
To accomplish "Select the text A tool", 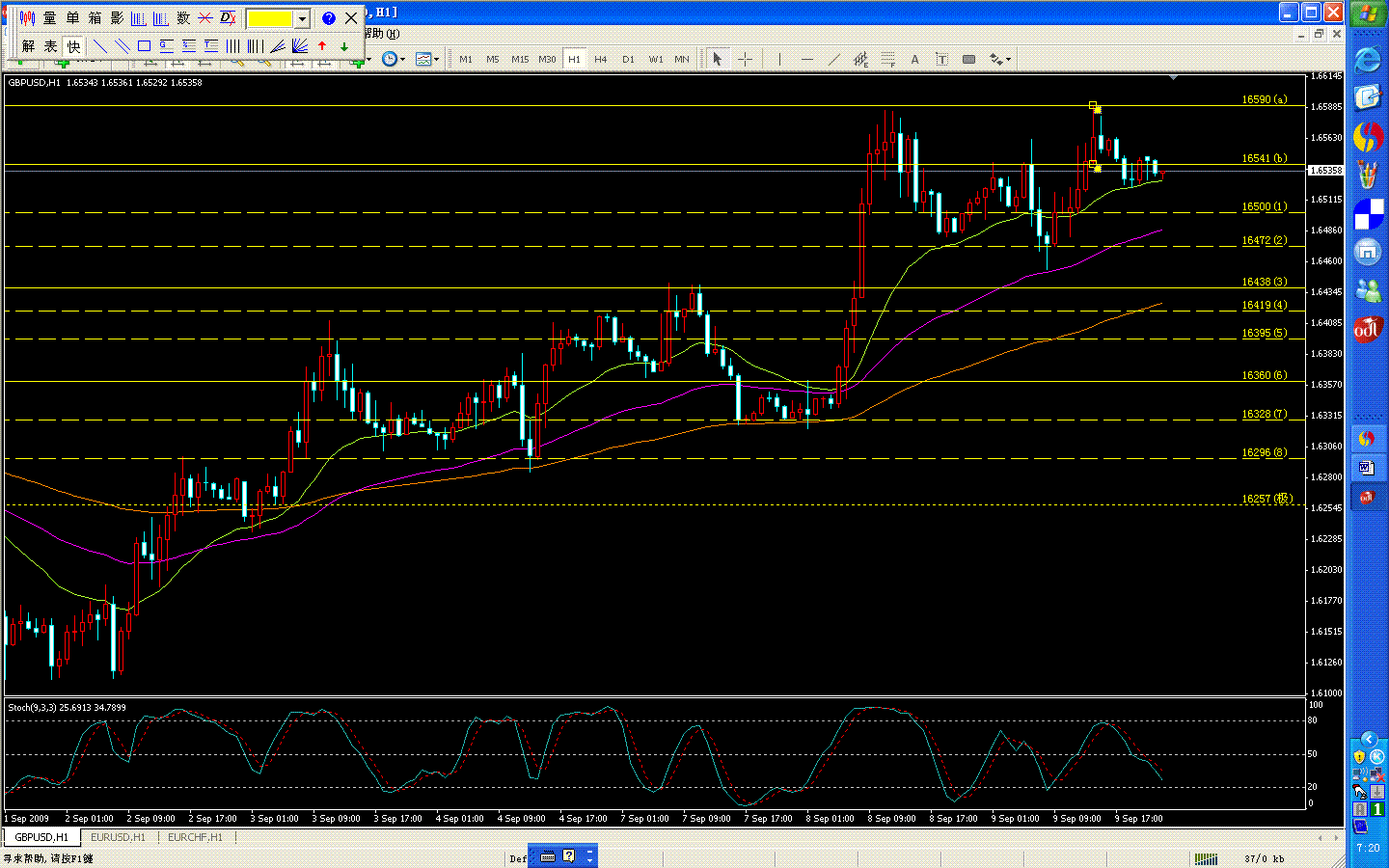I will coord(914,59).
